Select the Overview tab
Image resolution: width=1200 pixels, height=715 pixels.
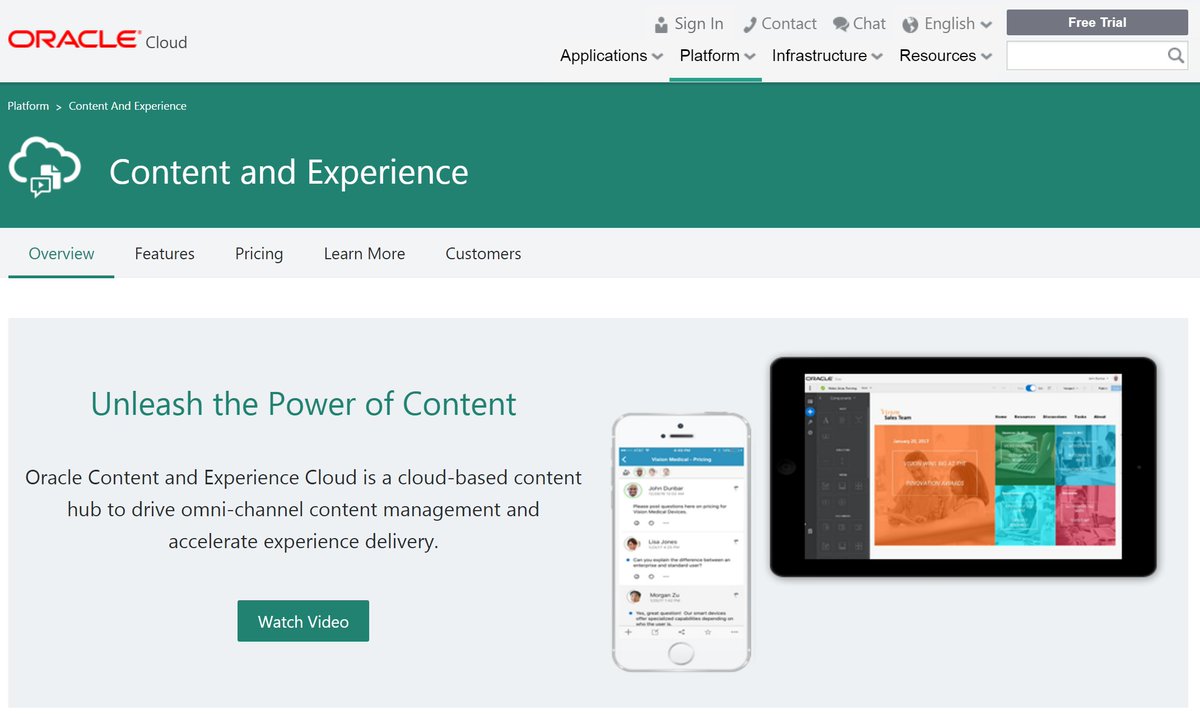(x=61, y=254)
